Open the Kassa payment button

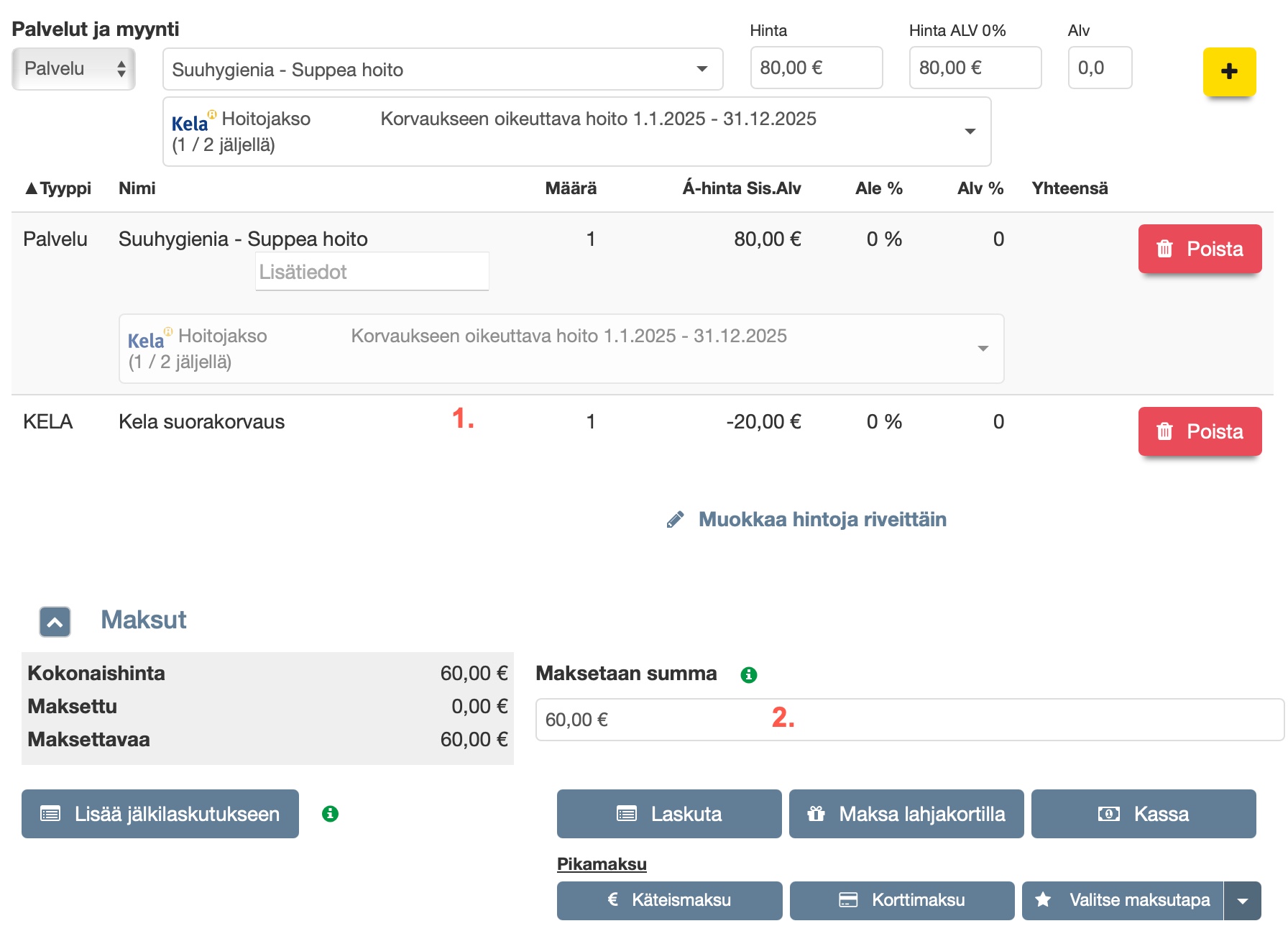click(1143, 814)
